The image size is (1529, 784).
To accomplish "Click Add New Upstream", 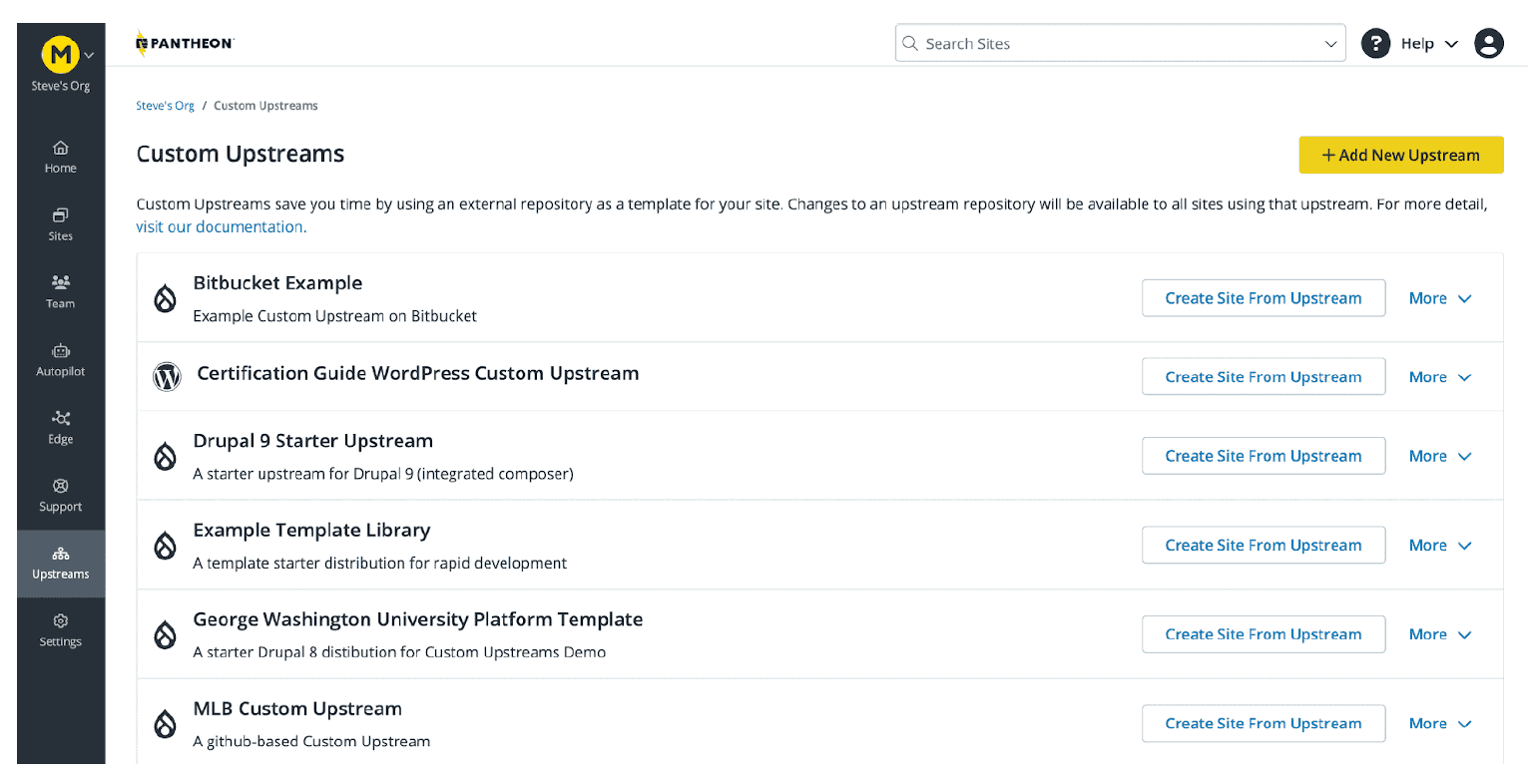I will tap(1400, 155).
